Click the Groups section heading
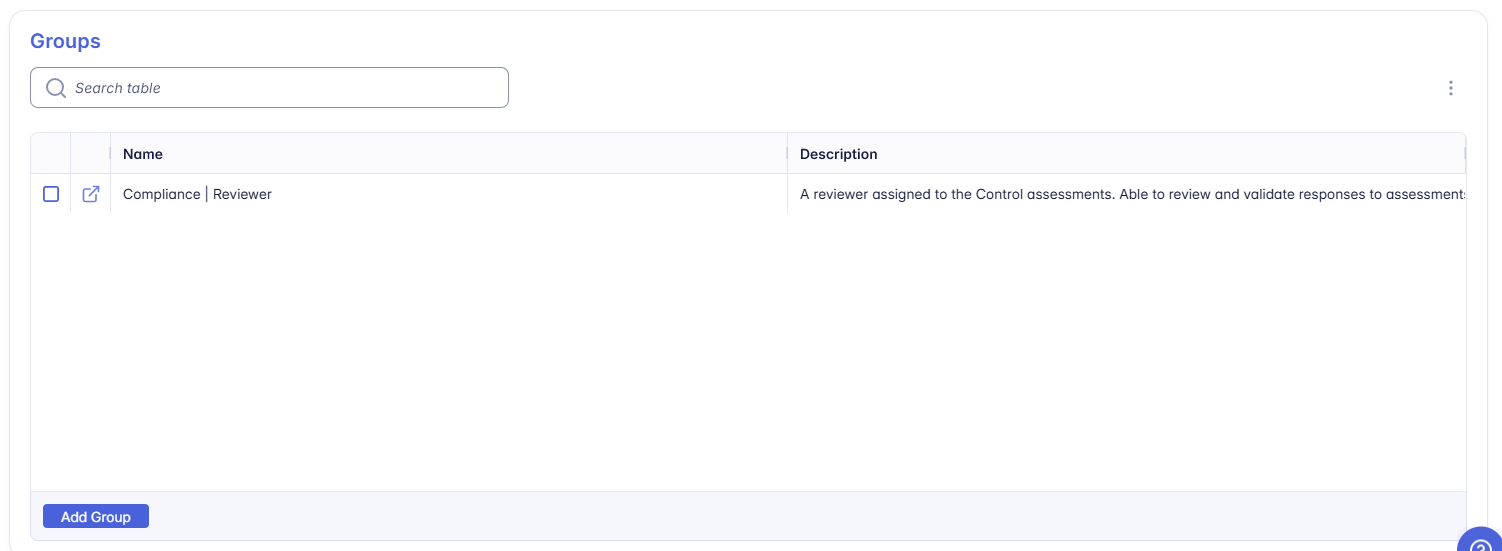This screenshot has height=551, width=1502. 65,41
